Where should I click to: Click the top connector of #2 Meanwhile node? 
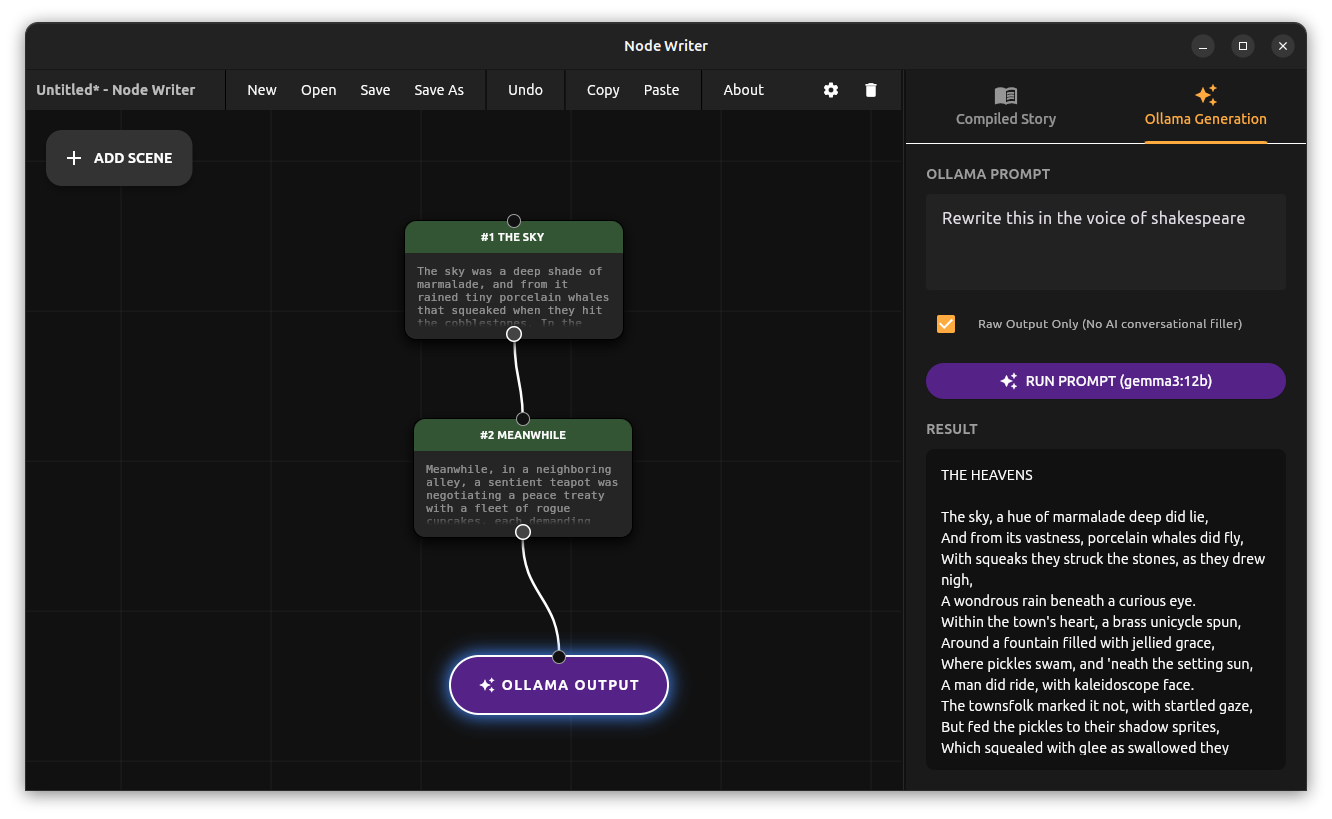pos(523,419)
